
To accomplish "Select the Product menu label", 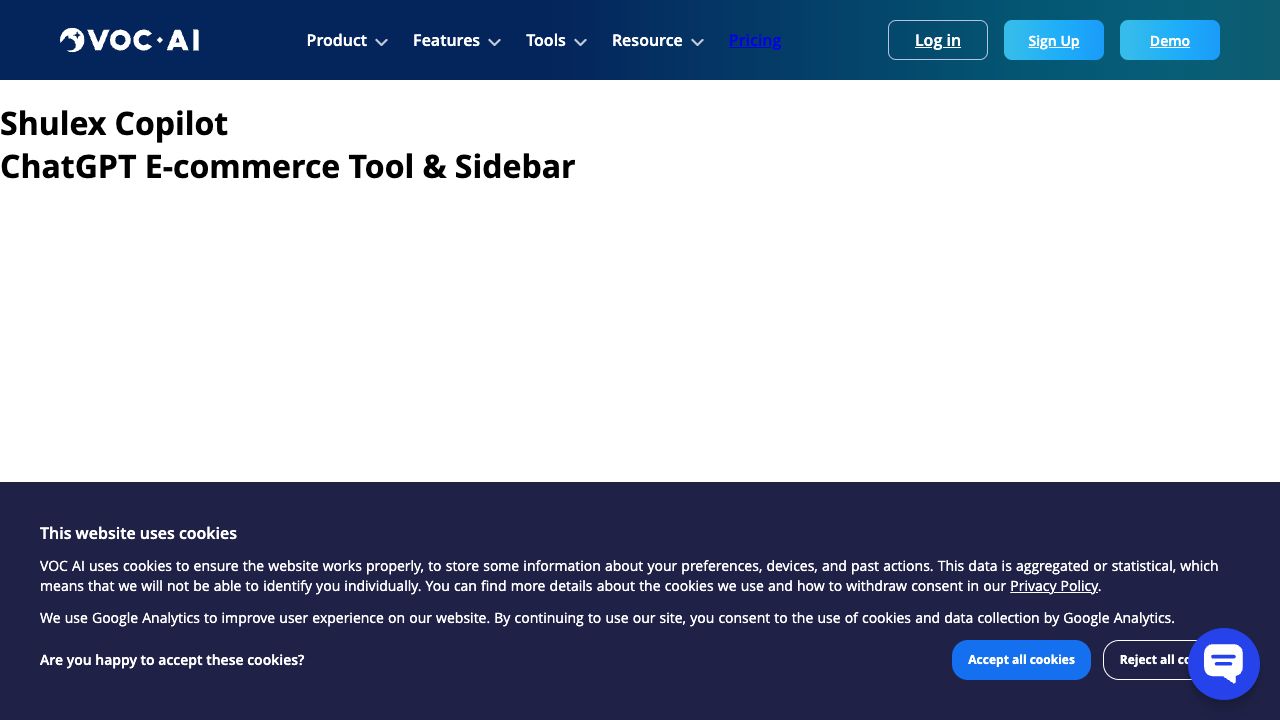I will 336,40.
